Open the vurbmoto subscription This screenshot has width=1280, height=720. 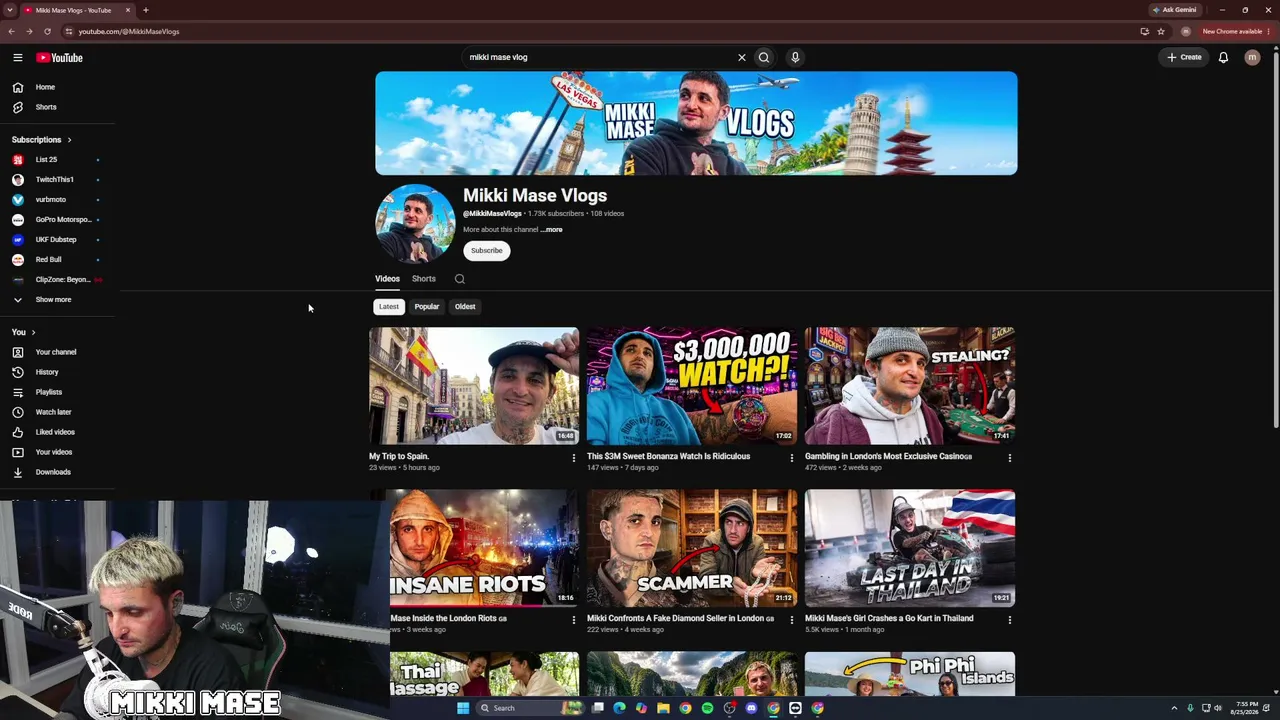tap(55, 199)
